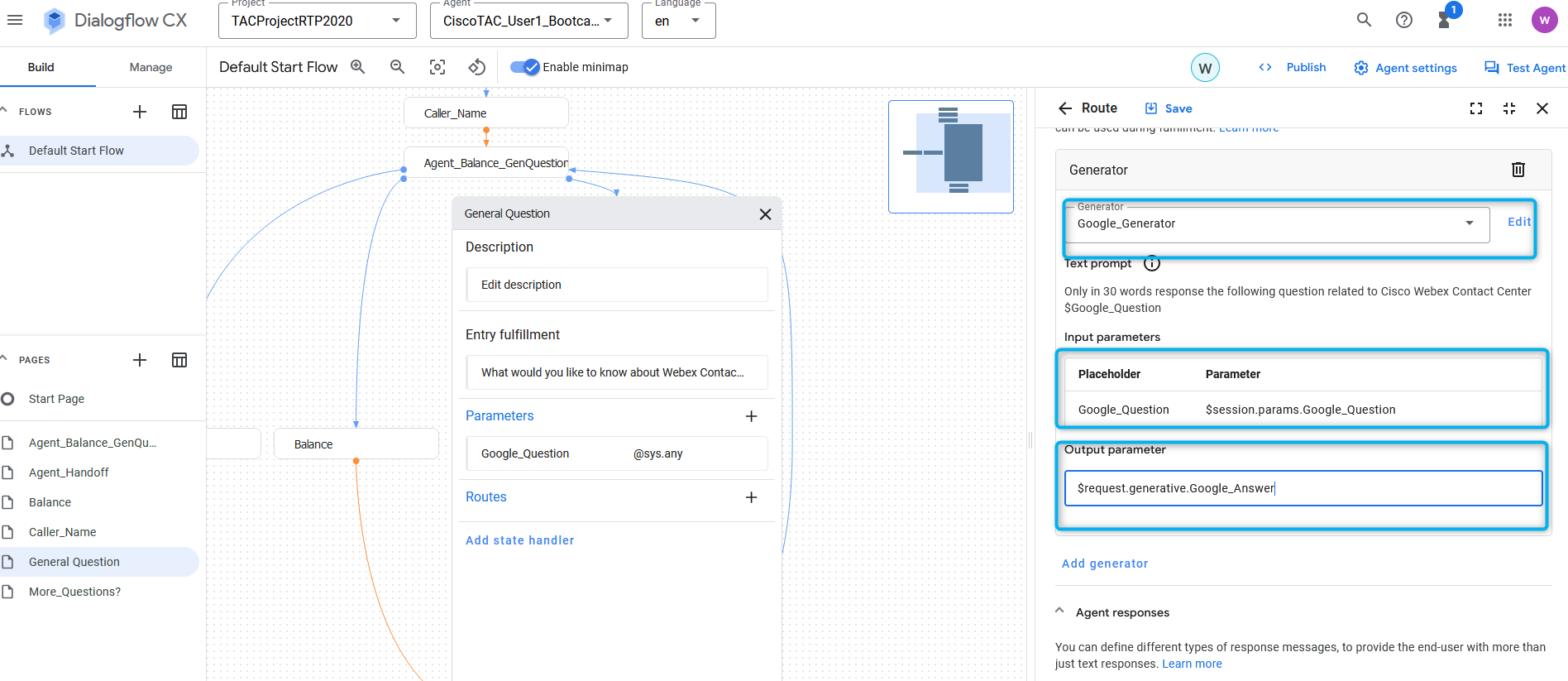Switch to the Manage tab
The height and width of the screenshot is (681, 1568).
point(151,67)
